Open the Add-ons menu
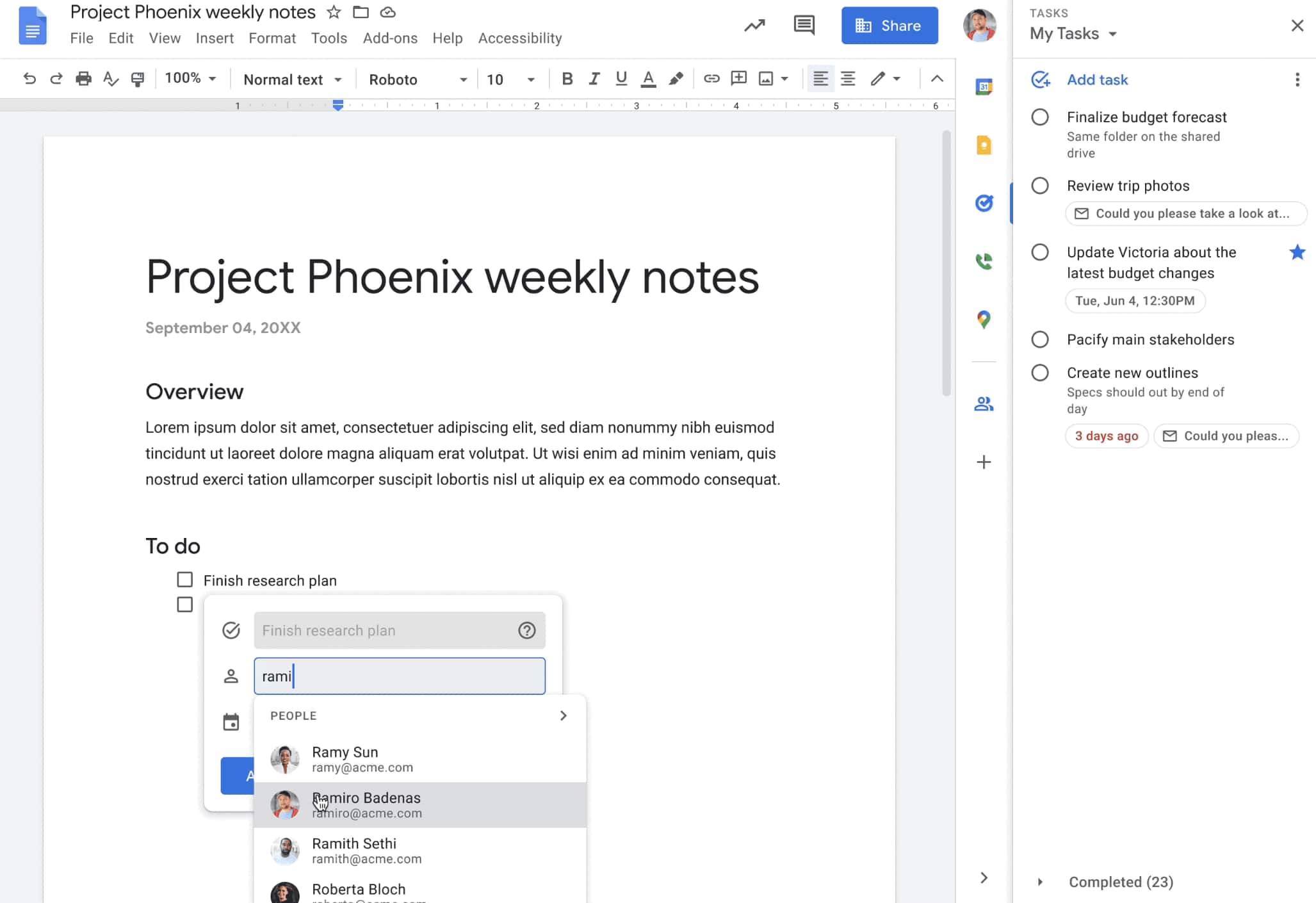The image size is (1316, 903). pyautogui.click(x=390, y=38)
